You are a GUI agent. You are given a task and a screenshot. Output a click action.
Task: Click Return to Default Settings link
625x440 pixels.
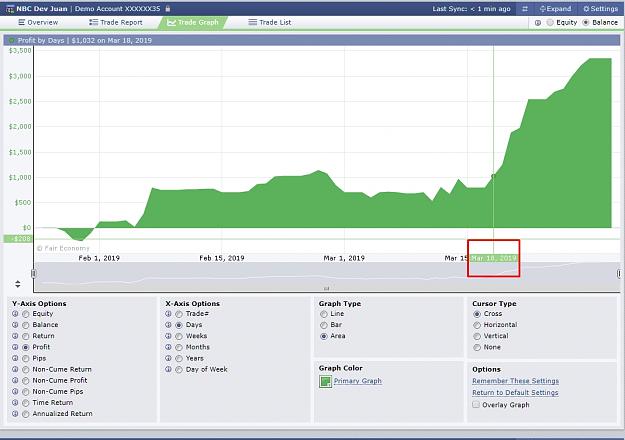click(515, 393)
